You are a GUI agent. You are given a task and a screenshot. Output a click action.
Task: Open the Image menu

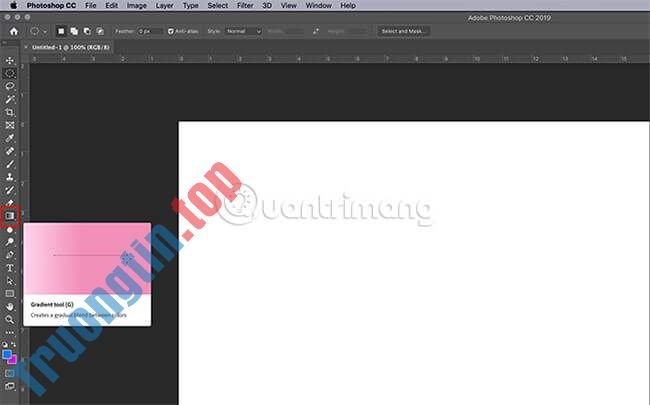point(137,5)
